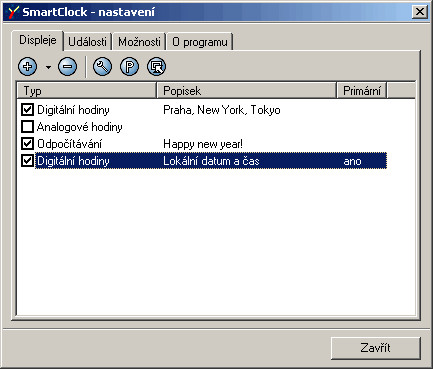Enable the Analogové hodiny checkbox

coord(27,127)
